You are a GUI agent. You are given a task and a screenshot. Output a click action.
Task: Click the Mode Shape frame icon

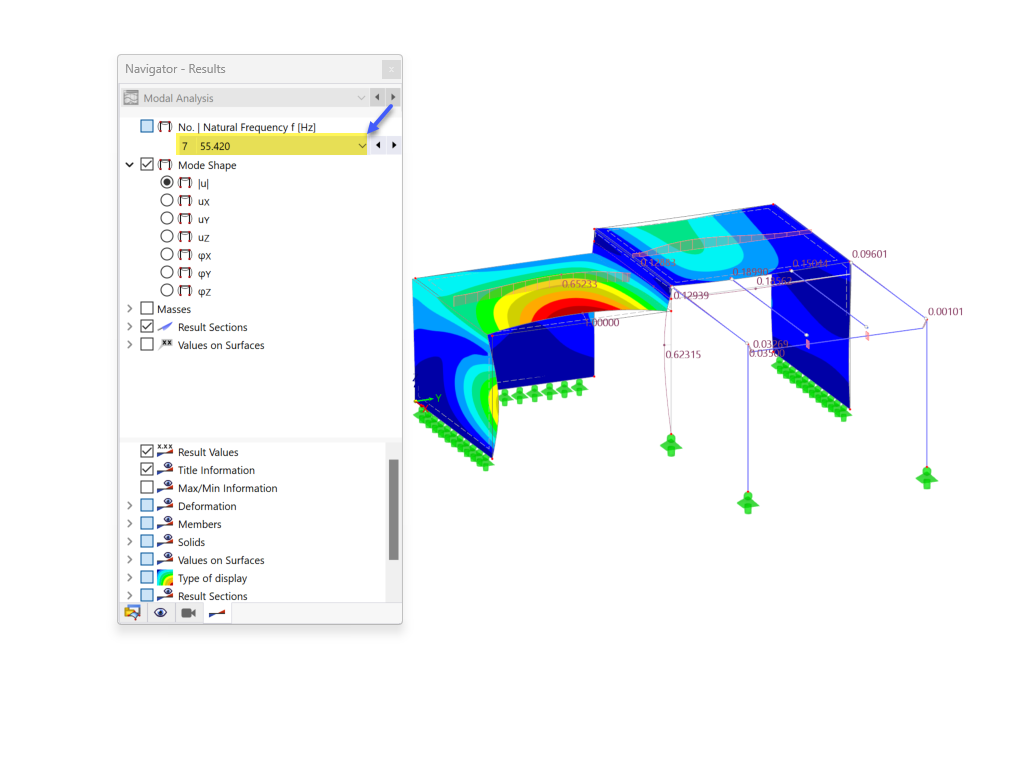click(x=165, y=165)
